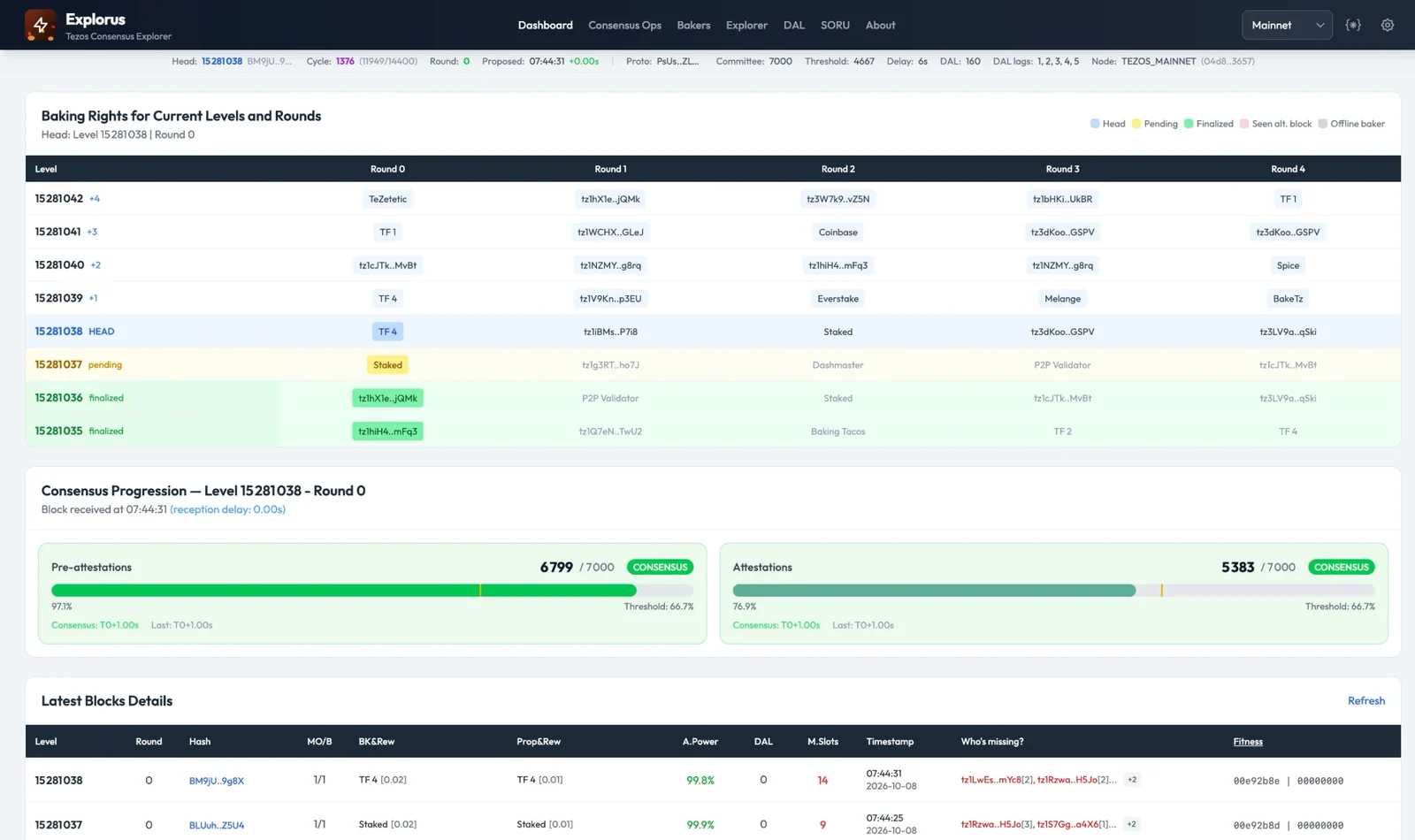Select green tz1hX1e..jQMk baker for level 15281036
This screenshot has height=840, width=1415.
pos(387,398)
